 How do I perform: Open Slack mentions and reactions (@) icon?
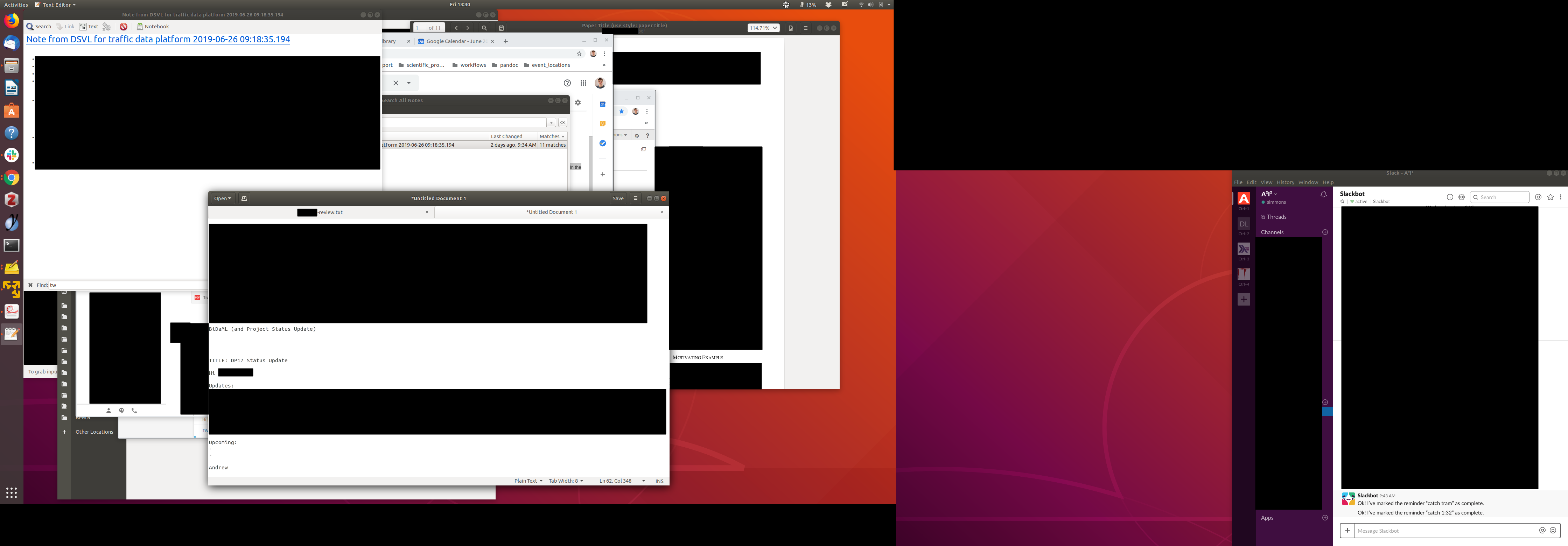pyautogui.click(x=1538, y=197)
